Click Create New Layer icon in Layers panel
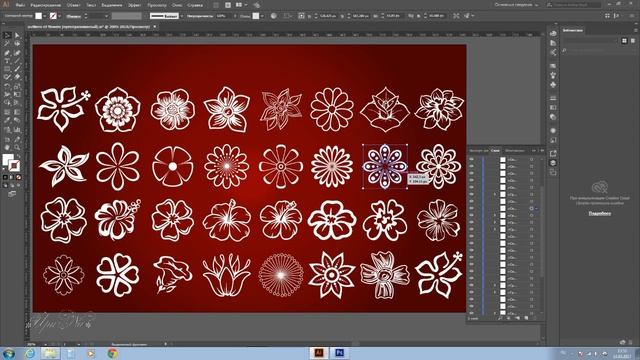The height and width of the screenshot is (360, 640). point(526,318)
